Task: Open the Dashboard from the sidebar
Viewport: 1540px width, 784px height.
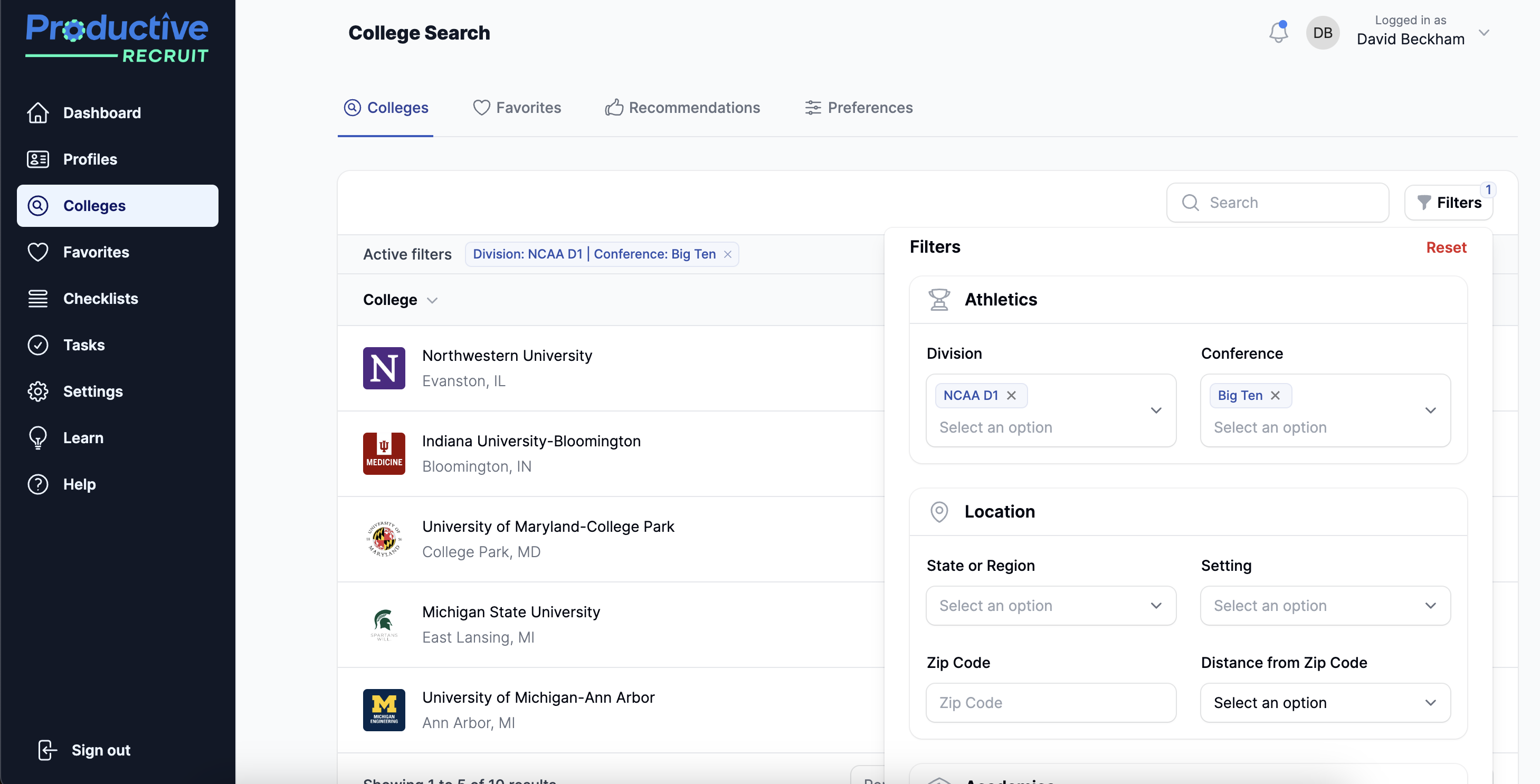Action: (102, 112)
